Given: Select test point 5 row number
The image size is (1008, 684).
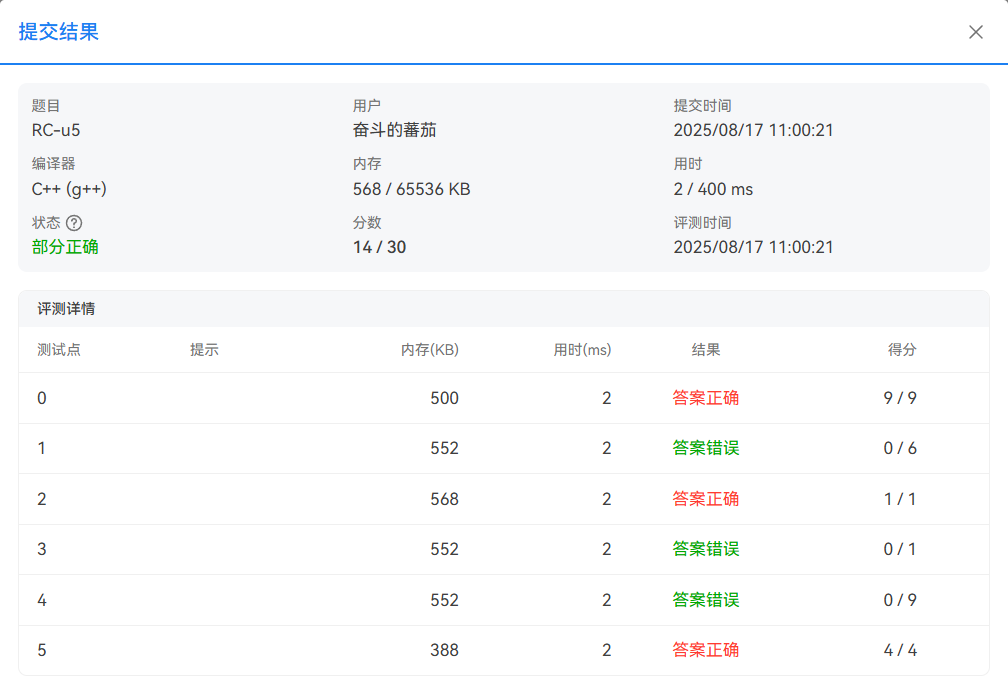Looking at the screenshot, I should (42, 650).
